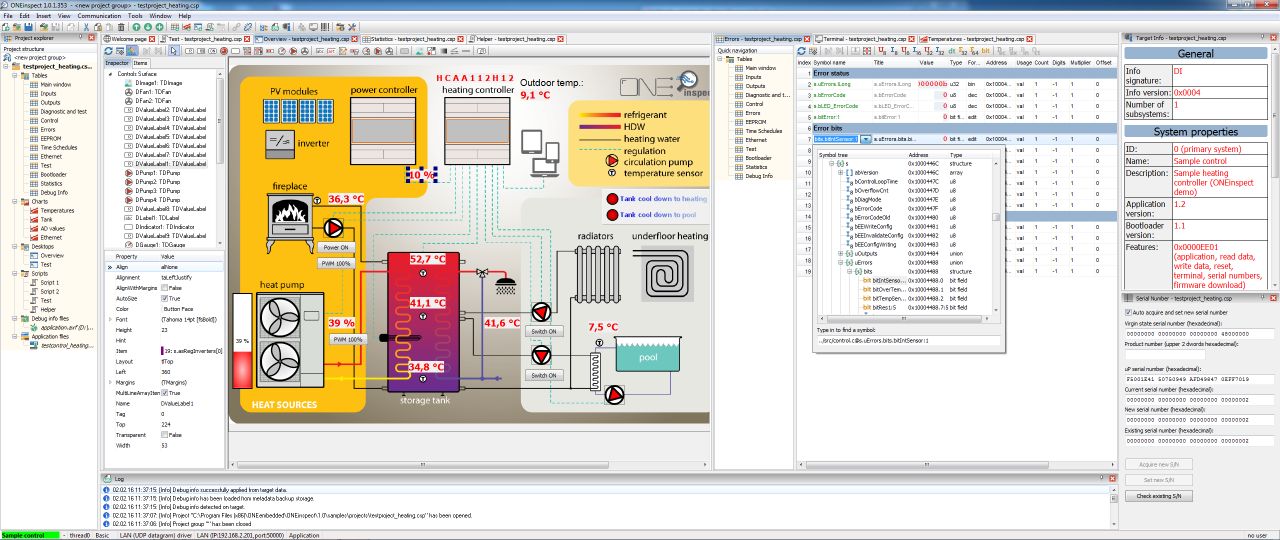Click the Project explorer pin icon
Viewport: 1280px width, 540px height.
pos(81,38)
